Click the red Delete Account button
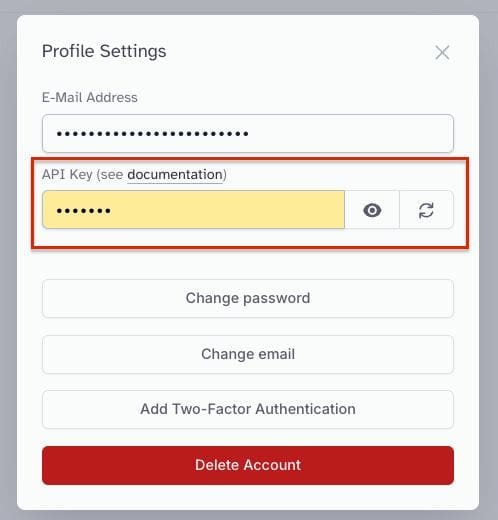Screen dimensions: 498x520 [248, 465]
